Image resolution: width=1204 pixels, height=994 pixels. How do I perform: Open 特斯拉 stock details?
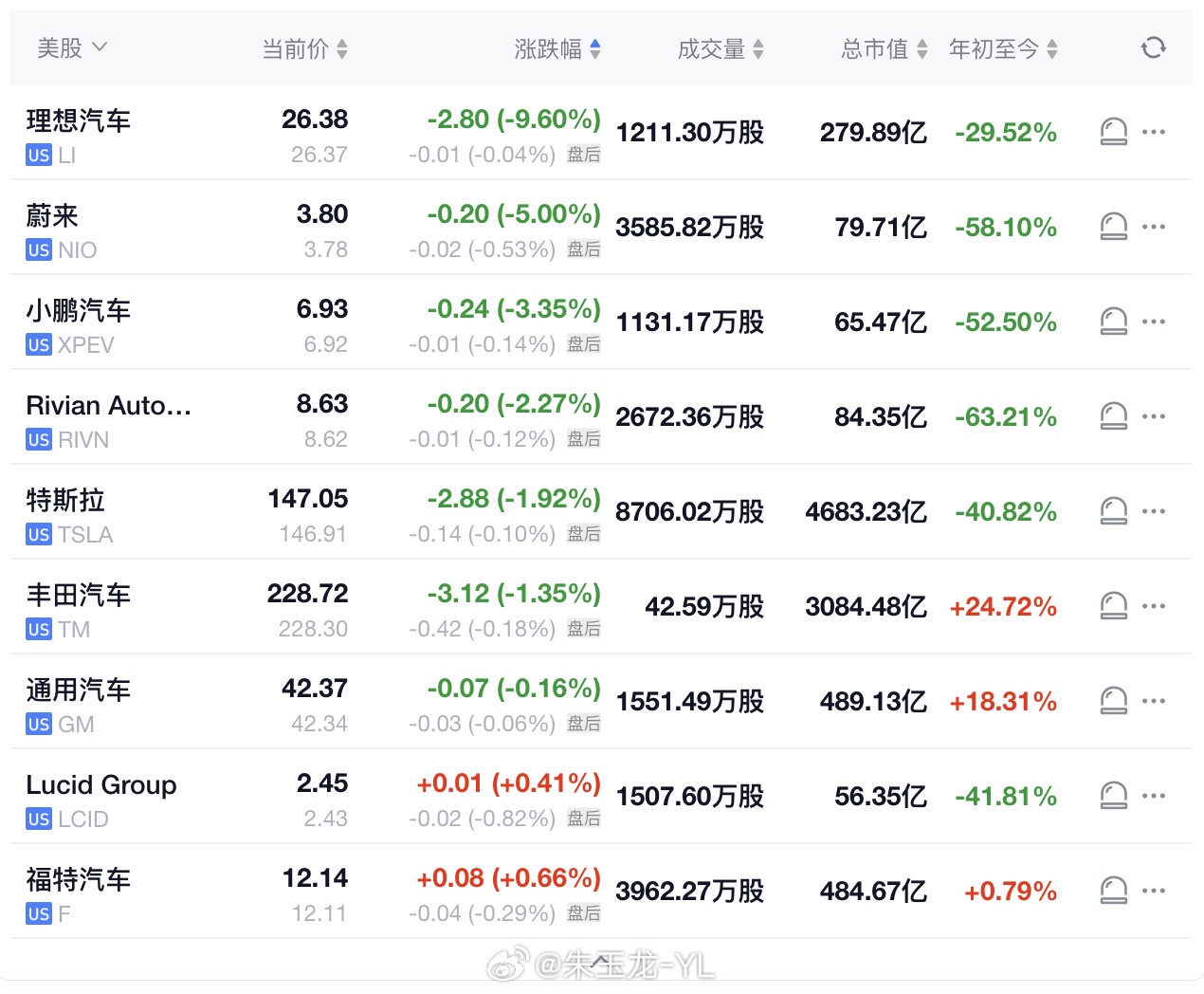point(65,500)
